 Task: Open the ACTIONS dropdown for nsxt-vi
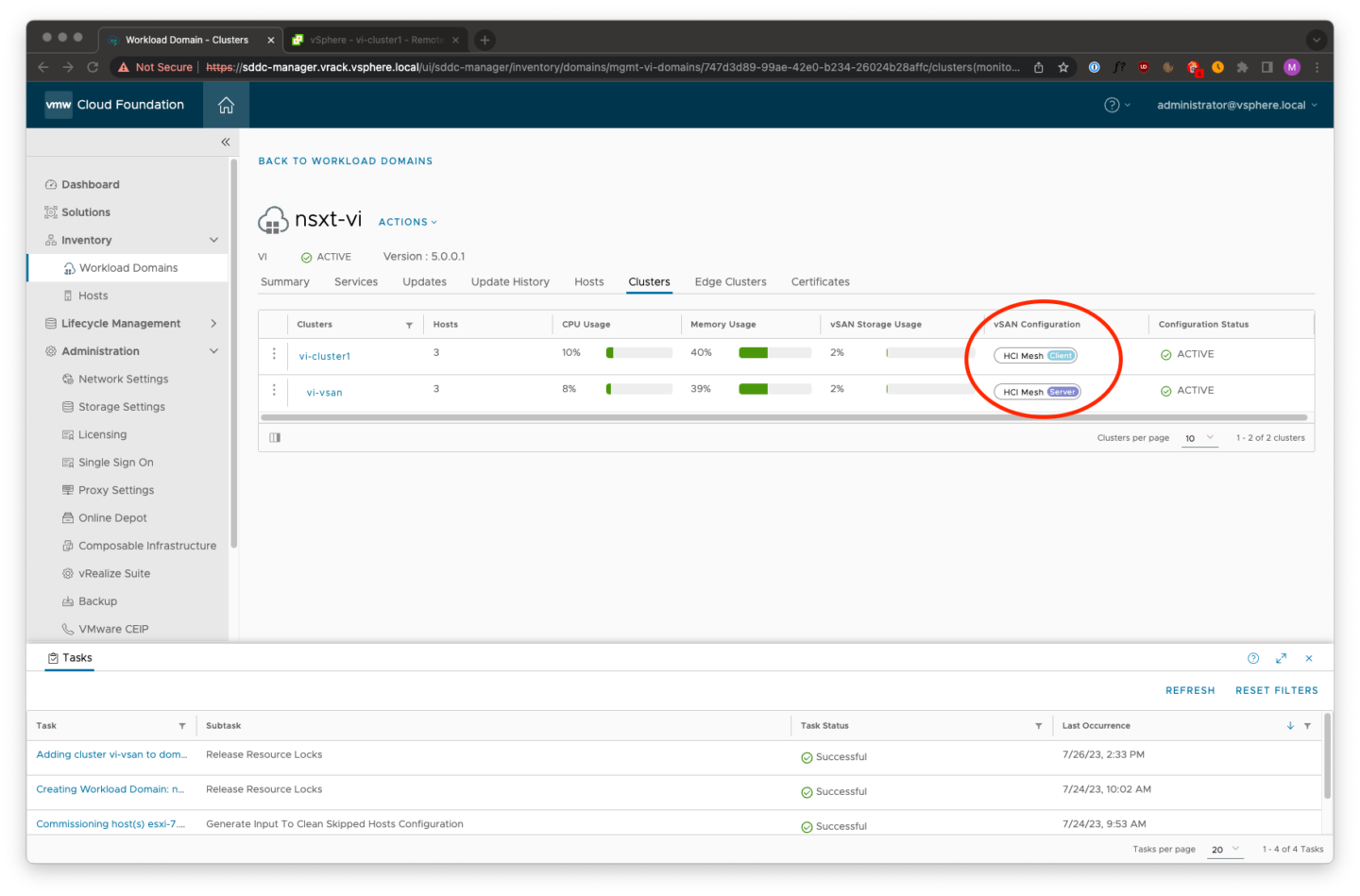click(405, 221)
